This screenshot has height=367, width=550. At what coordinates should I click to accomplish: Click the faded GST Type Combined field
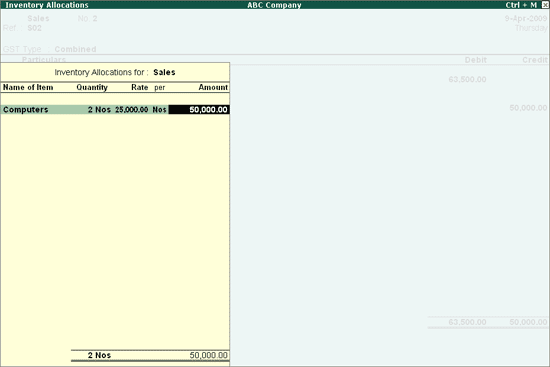pos(49,49)
